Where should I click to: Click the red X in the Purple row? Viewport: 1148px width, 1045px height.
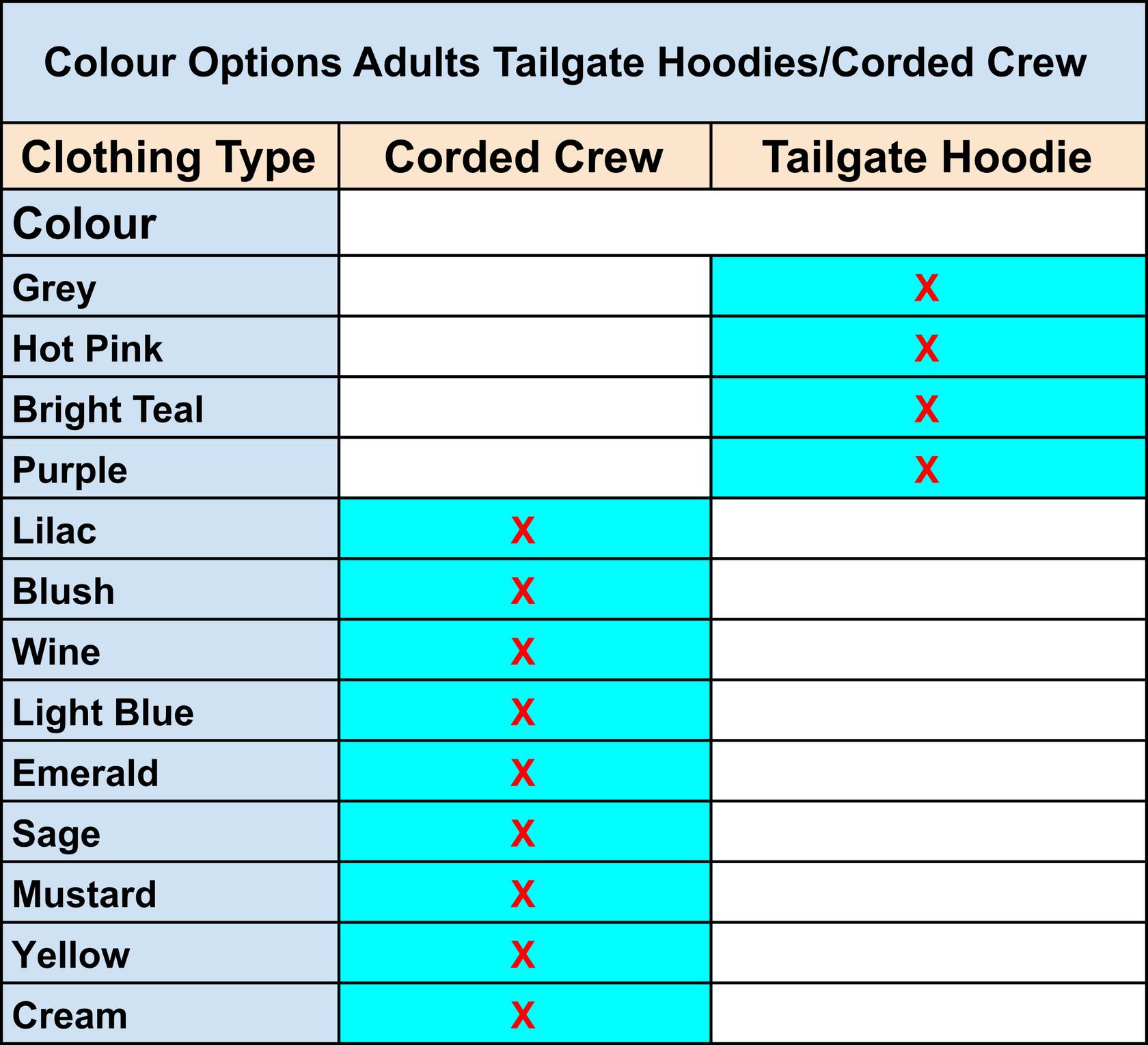point(927,470)
